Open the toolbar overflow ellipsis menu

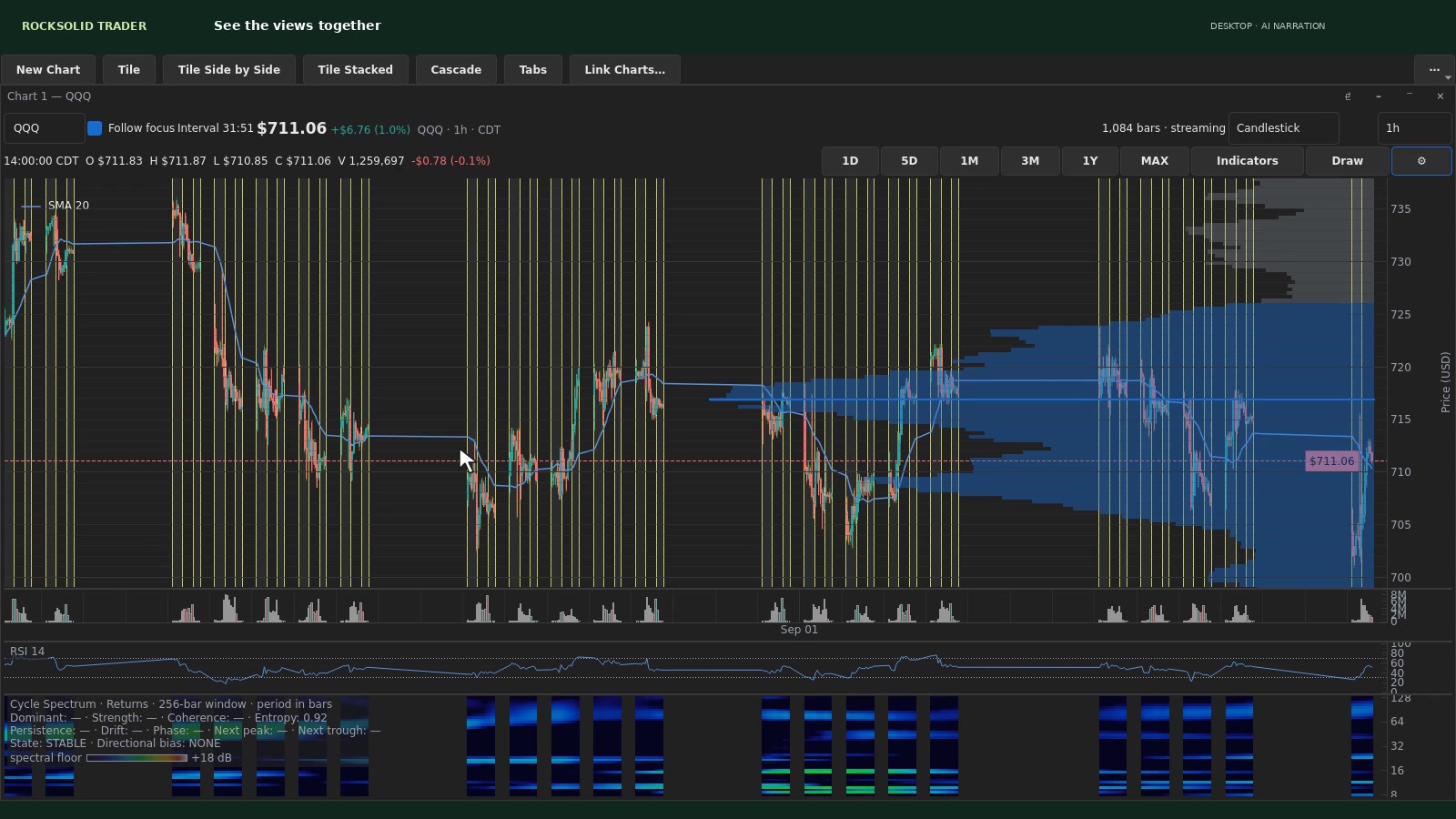pos(1434,70)
